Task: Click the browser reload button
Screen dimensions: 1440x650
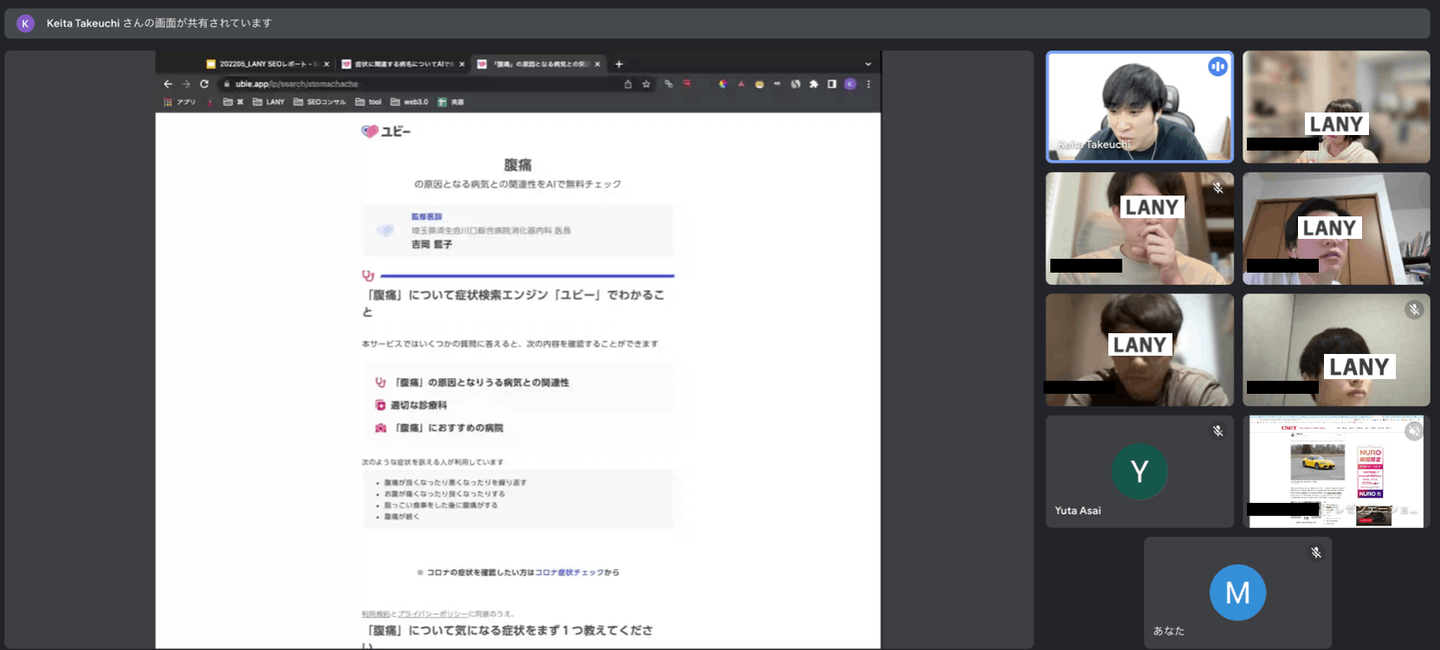Action: 204,84
